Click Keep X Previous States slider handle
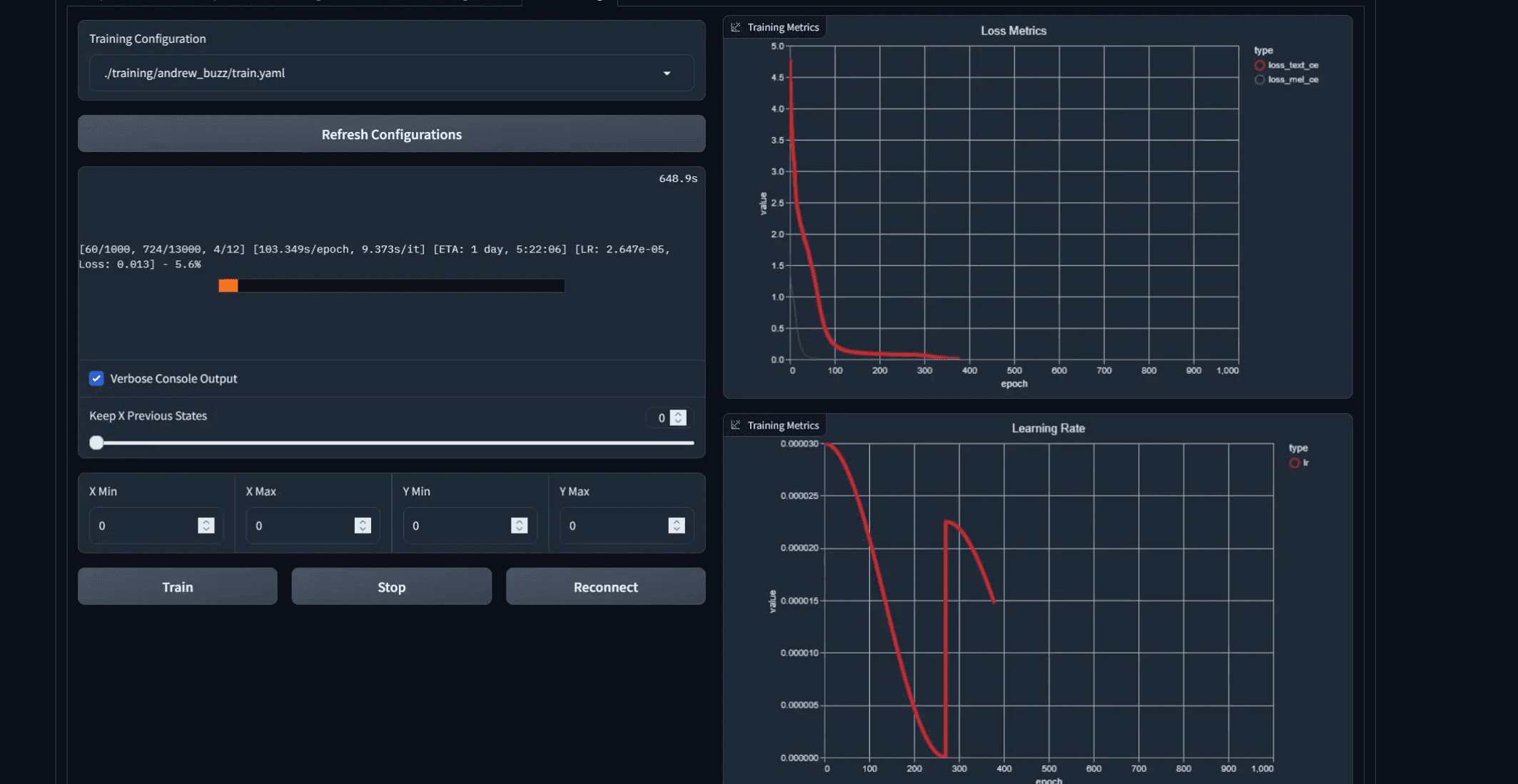 click(x=97, y=443)
